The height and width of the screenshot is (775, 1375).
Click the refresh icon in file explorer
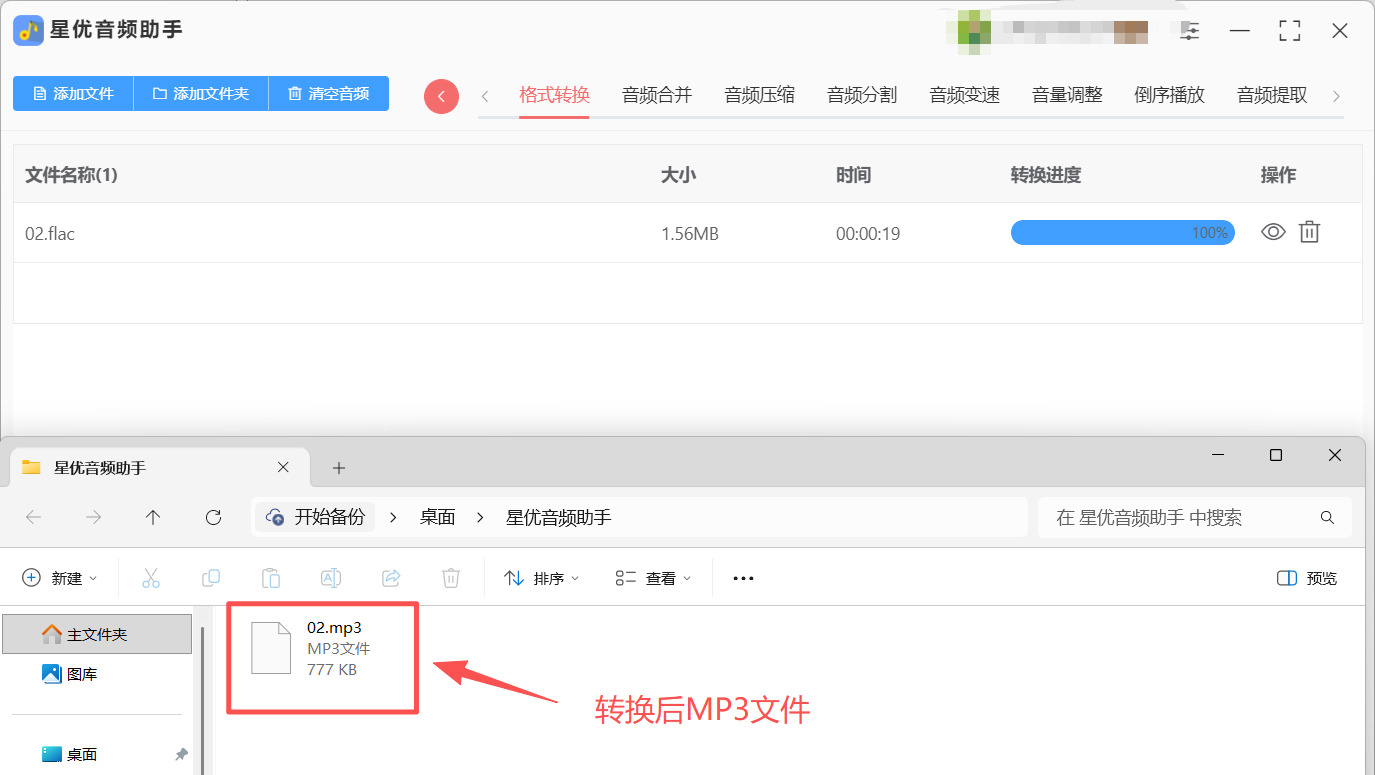click(213, 517)
